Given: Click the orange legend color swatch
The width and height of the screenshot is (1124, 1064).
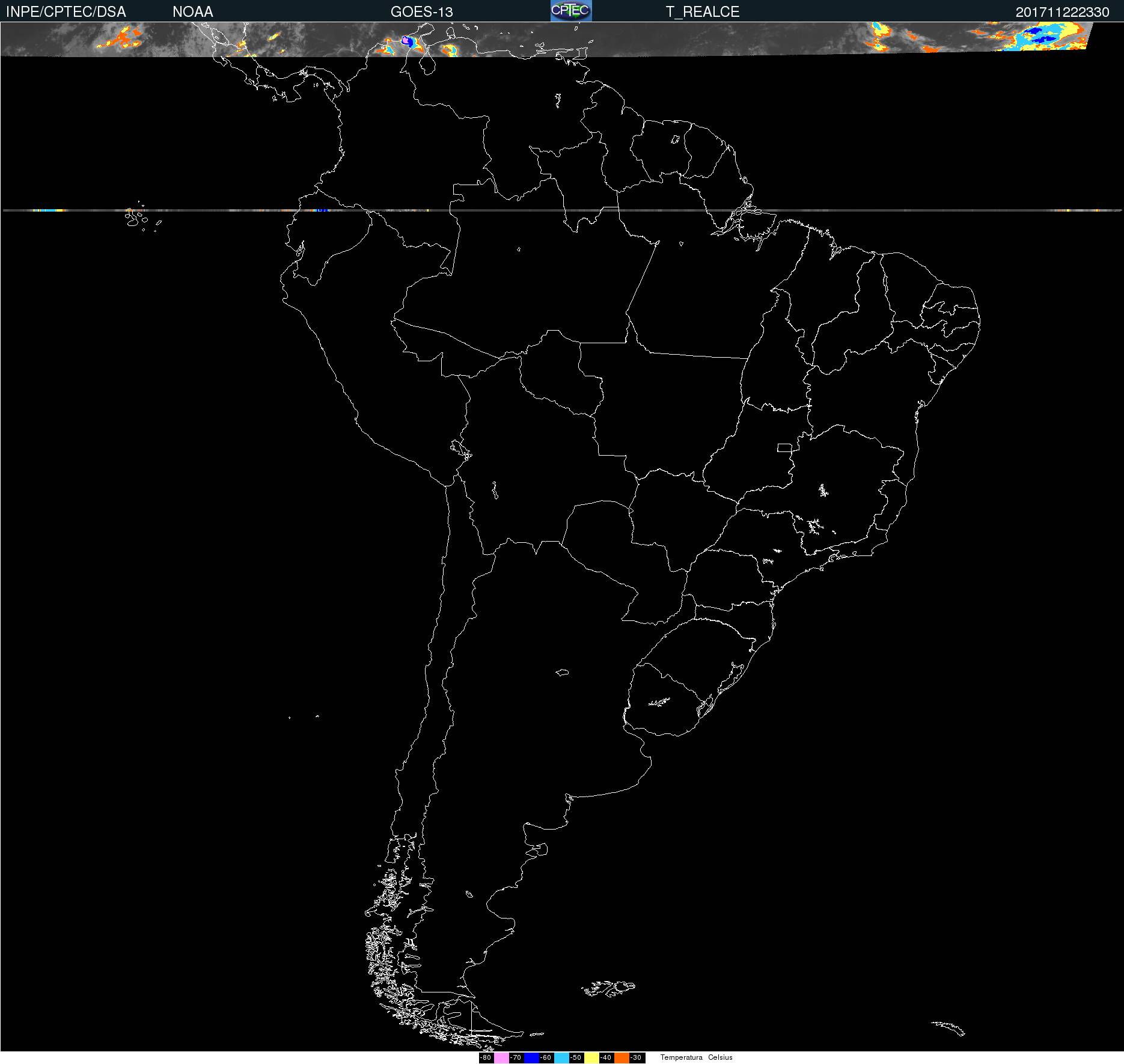Looking at the screenshot, I should click(622, 1058).
